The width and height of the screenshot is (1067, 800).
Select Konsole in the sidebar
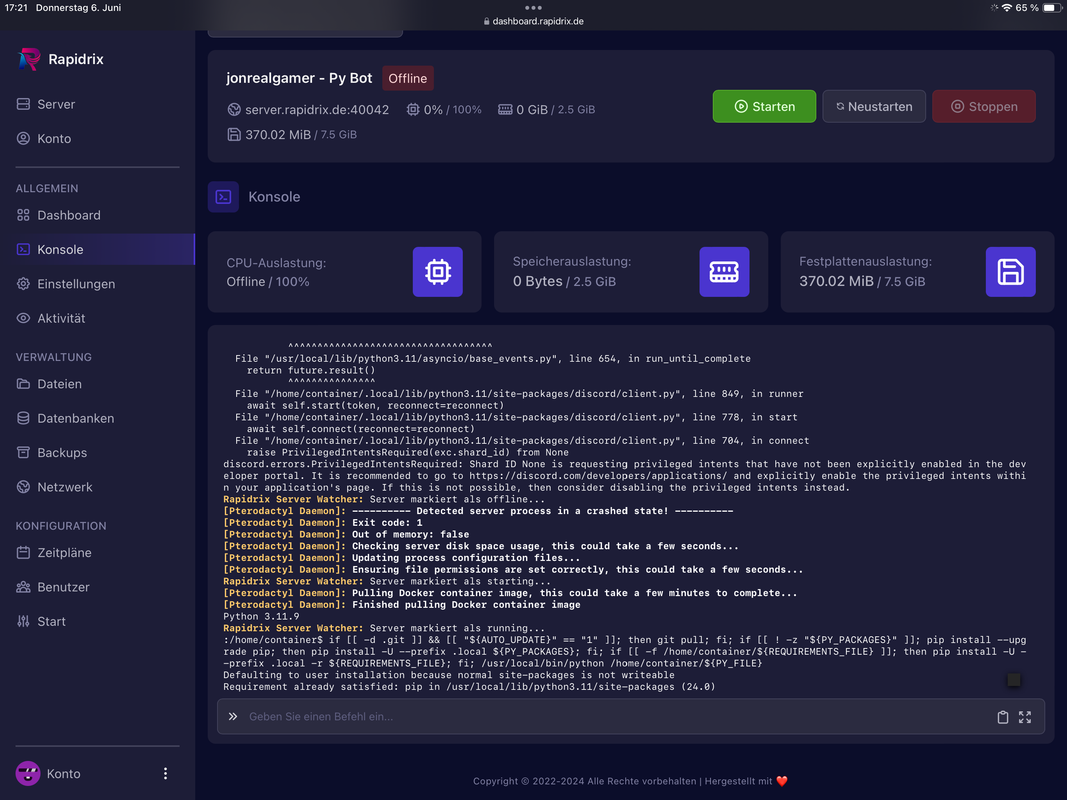[97, 249]
